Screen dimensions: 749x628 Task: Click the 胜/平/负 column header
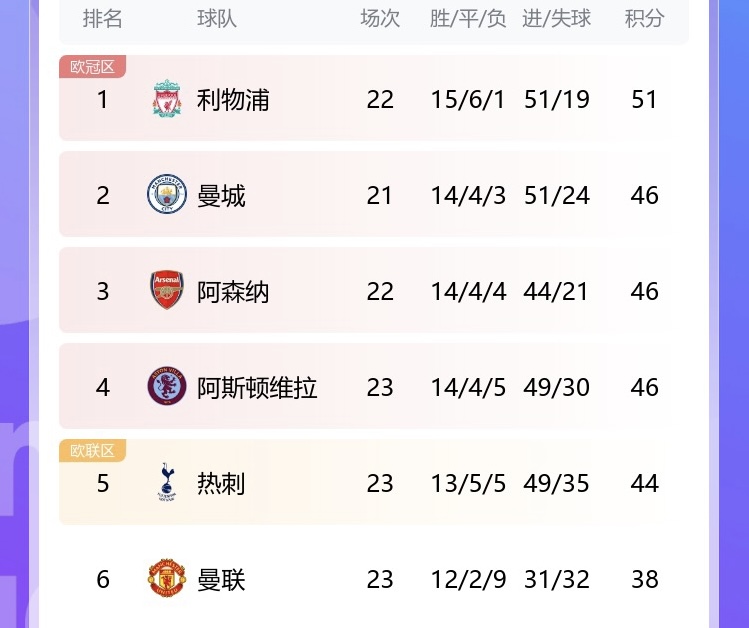pyautogui.click(x=468, y=19)
